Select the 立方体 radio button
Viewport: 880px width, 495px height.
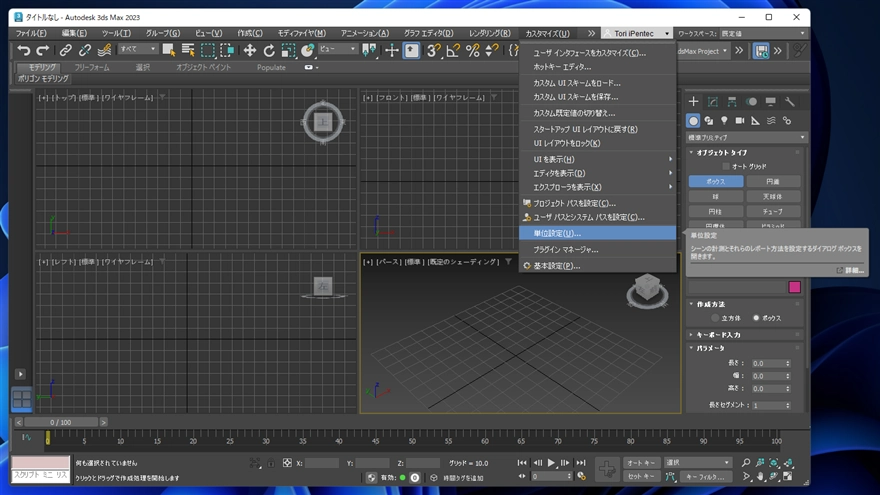(715, 318)
